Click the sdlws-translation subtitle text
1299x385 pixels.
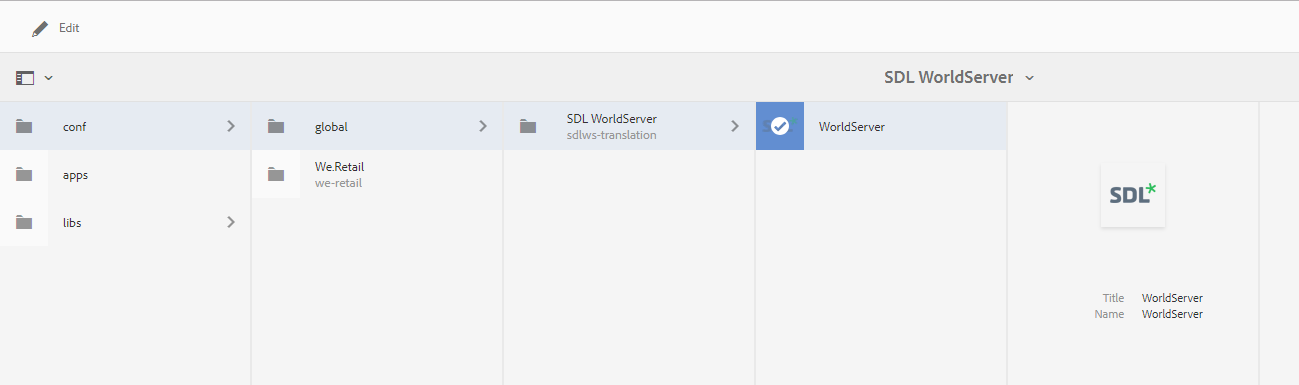612,135
